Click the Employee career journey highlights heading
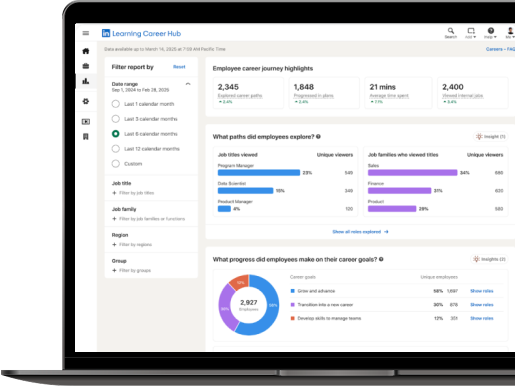 [x=263, y=68]
